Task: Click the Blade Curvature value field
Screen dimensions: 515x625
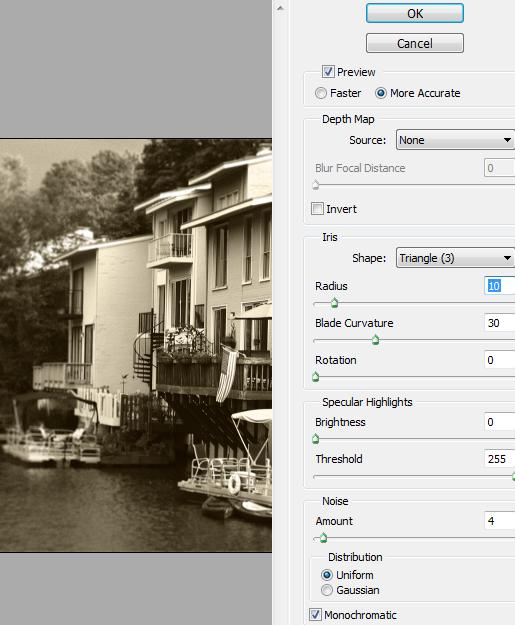Action: click(x=499, y=323)
